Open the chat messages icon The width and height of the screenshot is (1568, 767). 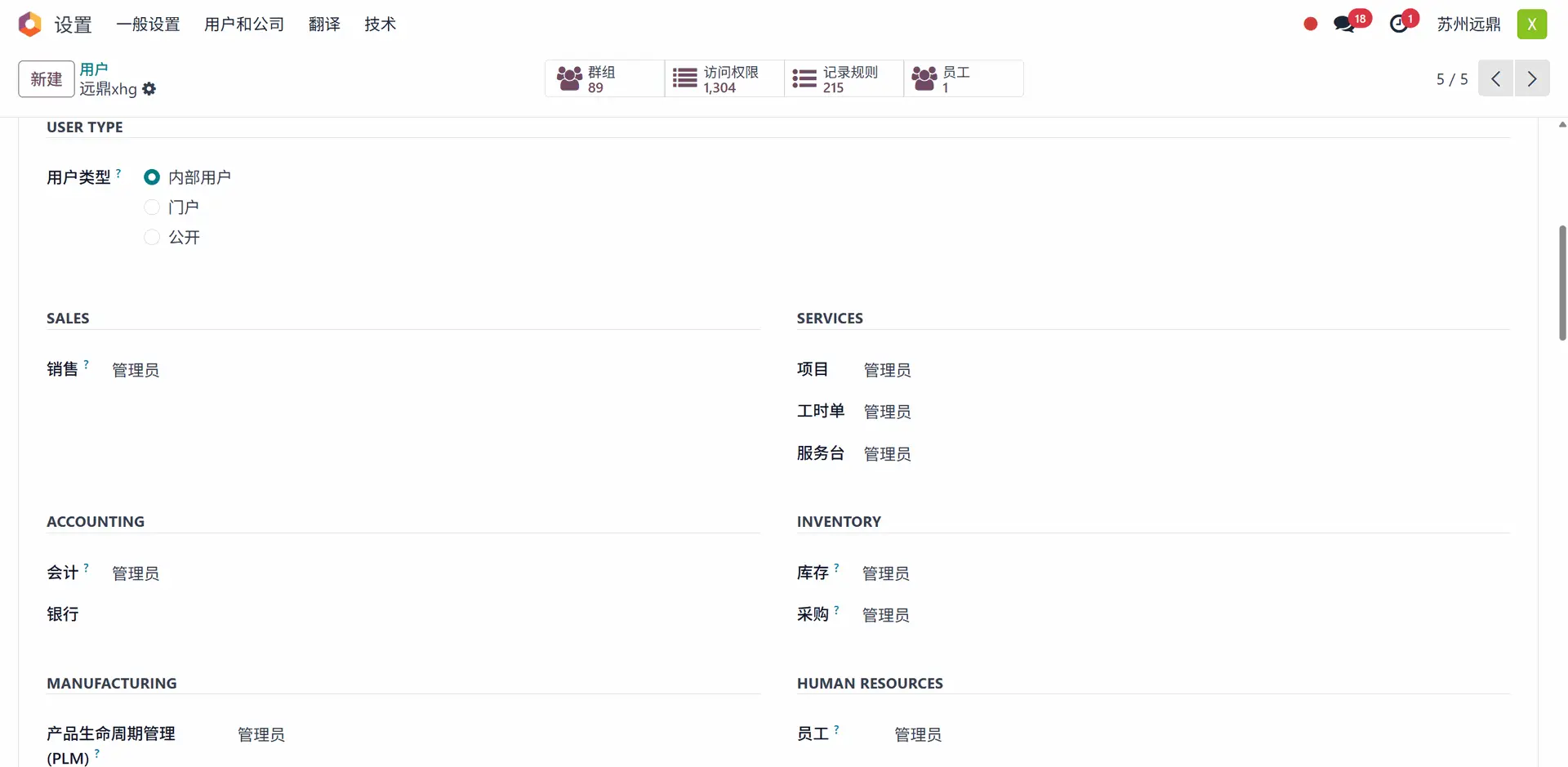1344,25
